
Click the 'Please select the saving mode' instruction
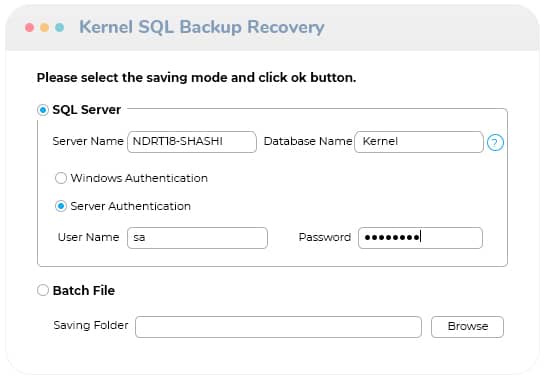coord(196,78)
